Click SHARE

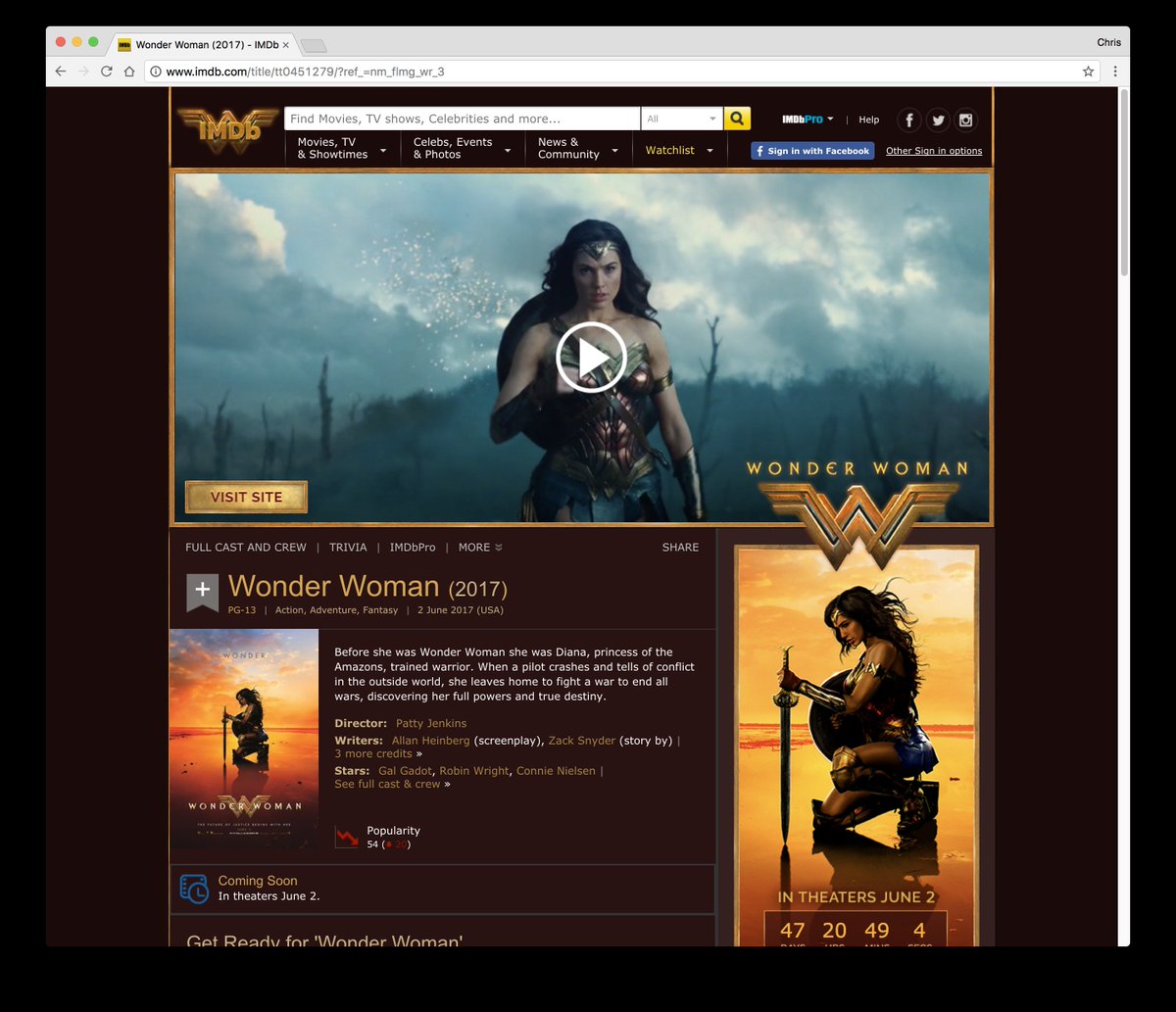680,548
